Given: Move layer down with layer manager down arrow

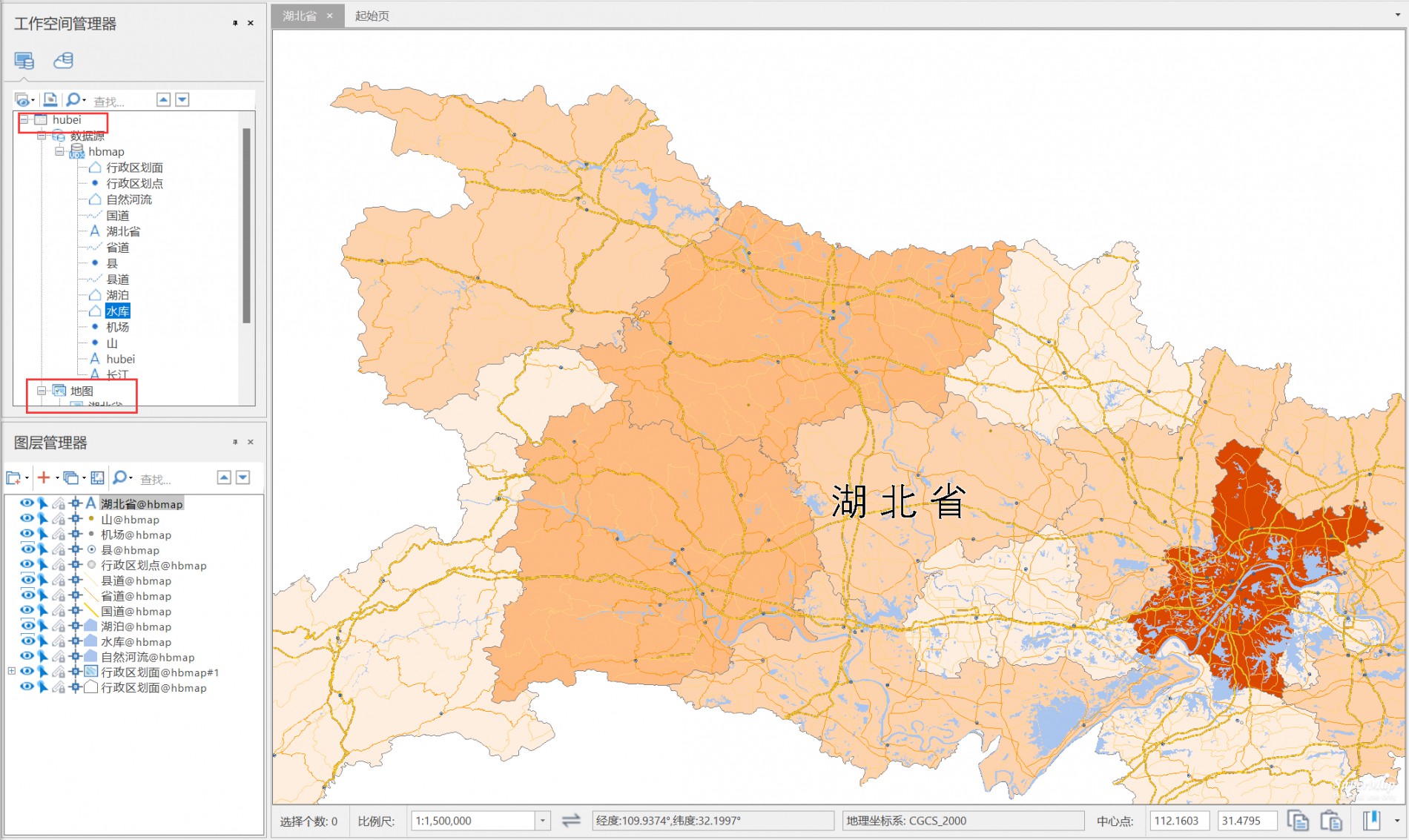Looking at the screenshot, I should tap(243, 477).
